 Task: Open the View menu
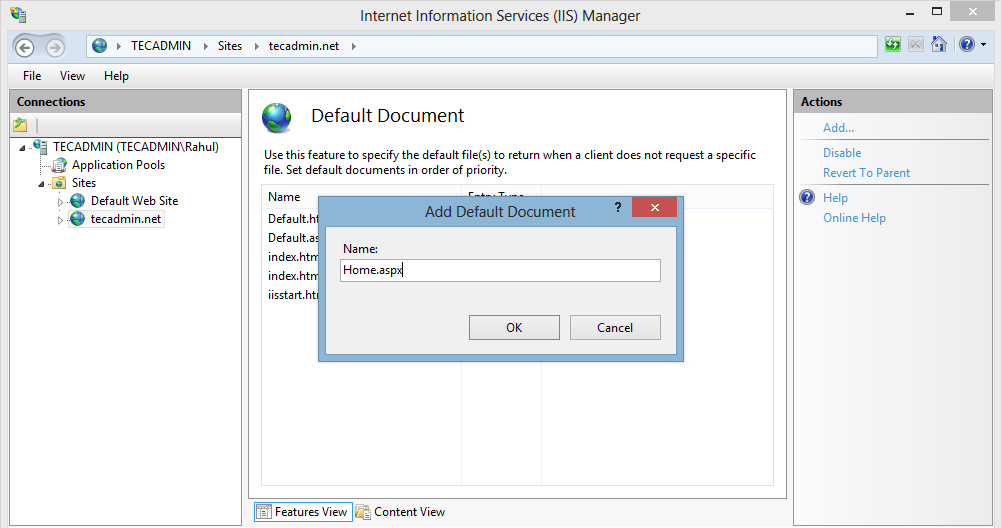coord(72,75)
